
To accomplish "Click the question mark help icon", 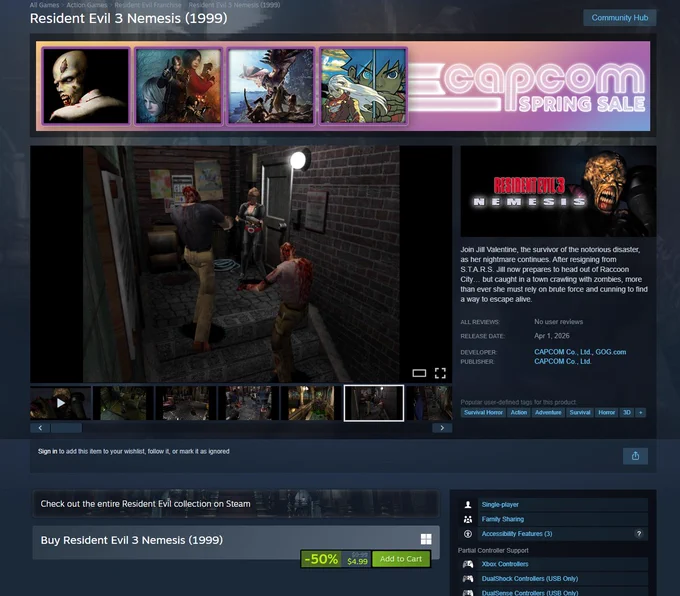I will 639,534.
